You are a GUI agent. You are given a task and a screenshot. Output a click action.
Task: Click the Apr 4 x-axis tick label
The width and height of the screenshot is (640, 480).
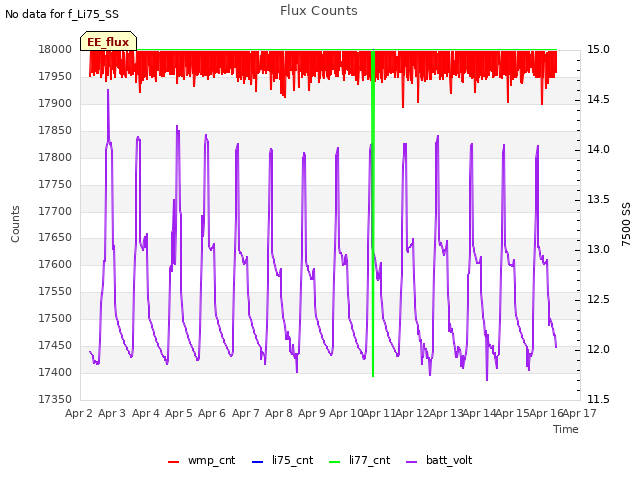[146, 413]
